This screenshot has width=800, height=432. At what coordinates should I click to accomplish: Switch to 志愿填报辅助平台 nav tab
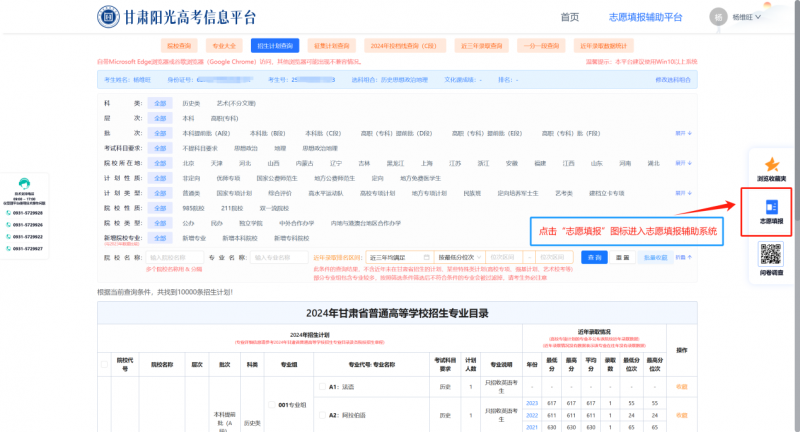[x=645, y=17]
